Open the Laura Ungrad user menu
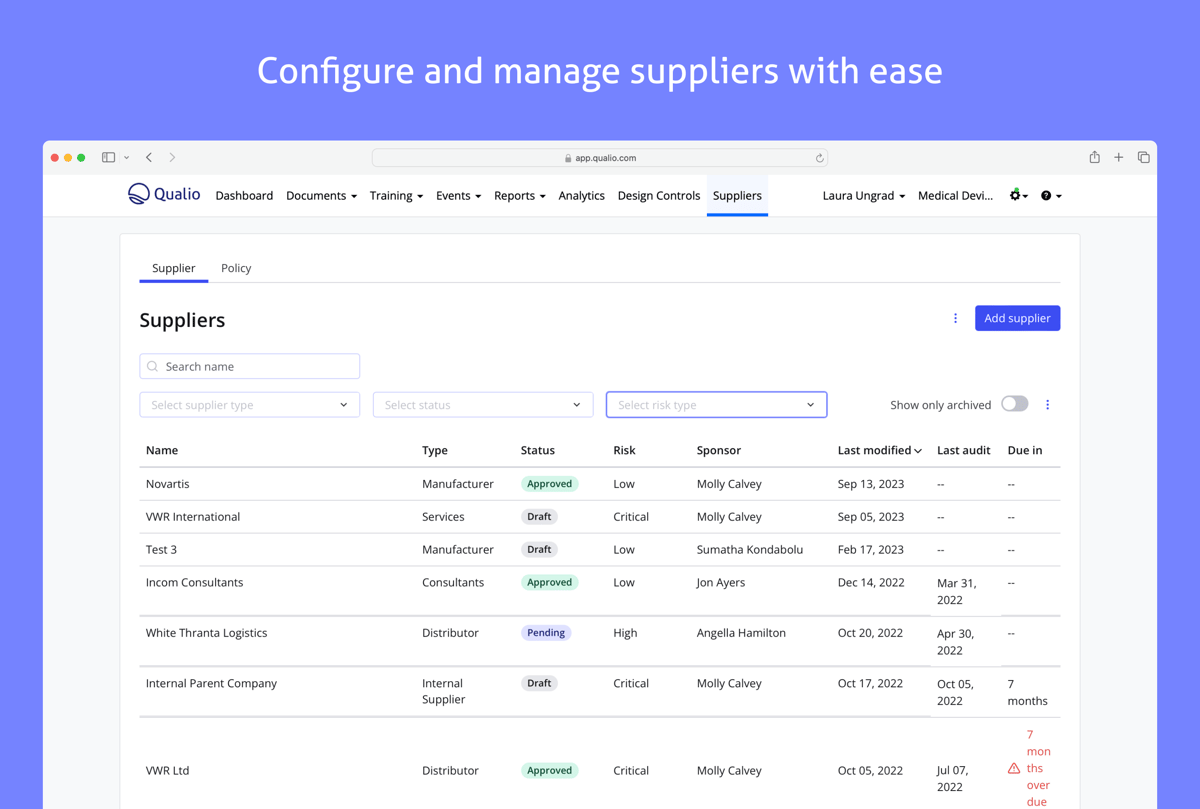This screenshot has height=809, width=1200. point(864,196)
